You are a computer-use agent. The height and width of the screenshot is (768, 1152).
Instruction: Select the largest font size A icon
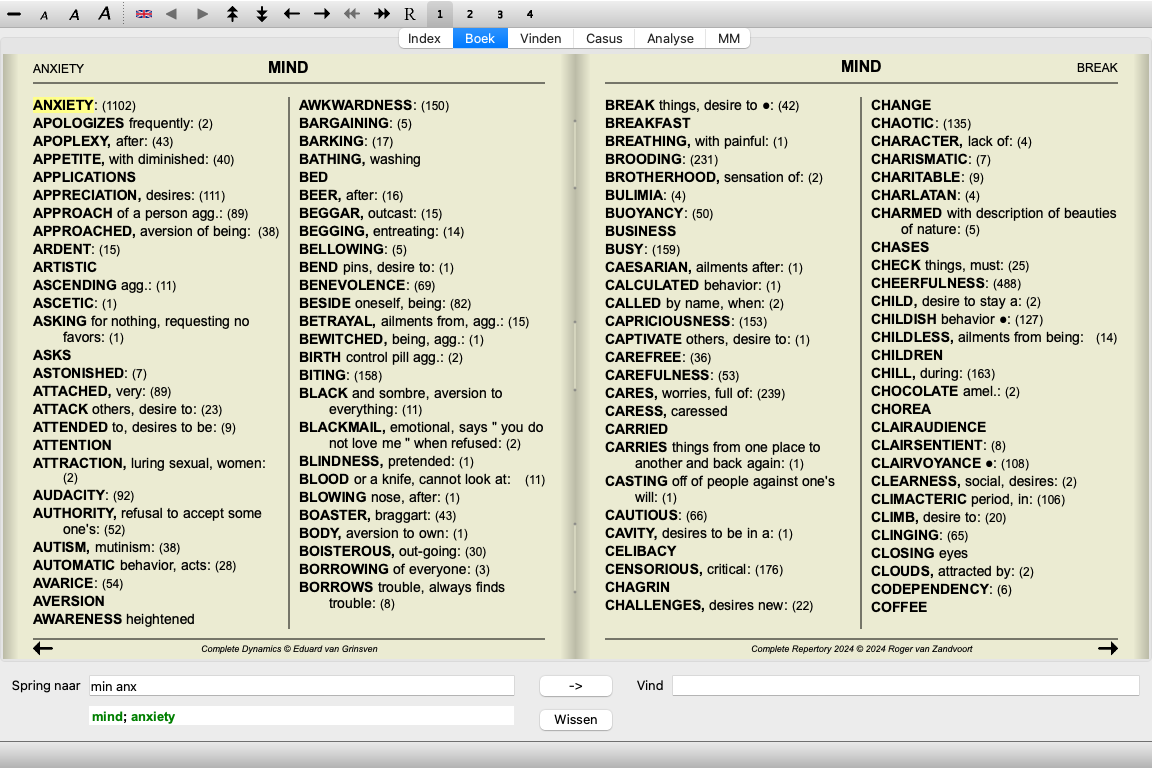(105, 14)
